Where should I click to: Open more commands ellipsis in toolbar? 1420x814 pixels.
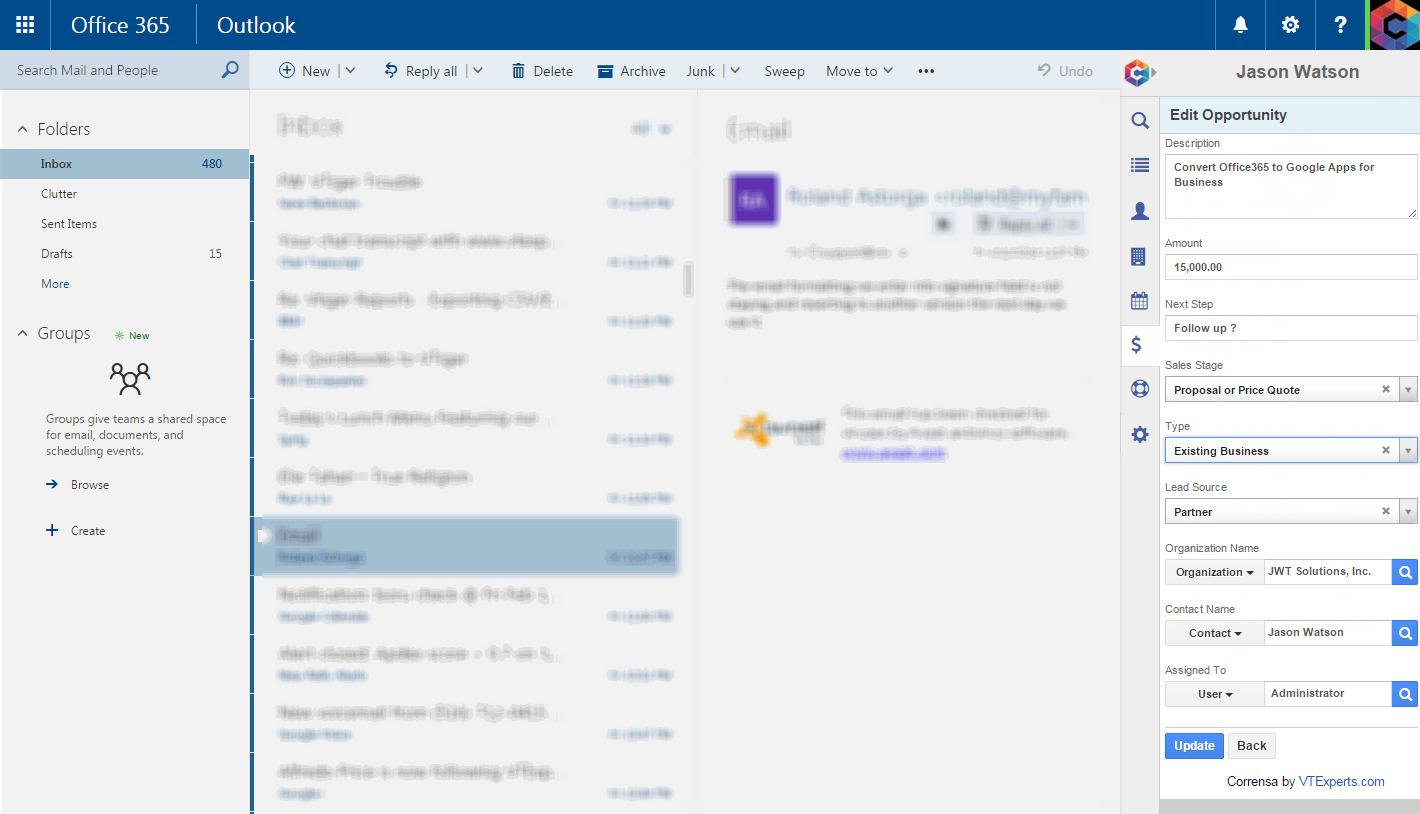click(x=926, y=71)
